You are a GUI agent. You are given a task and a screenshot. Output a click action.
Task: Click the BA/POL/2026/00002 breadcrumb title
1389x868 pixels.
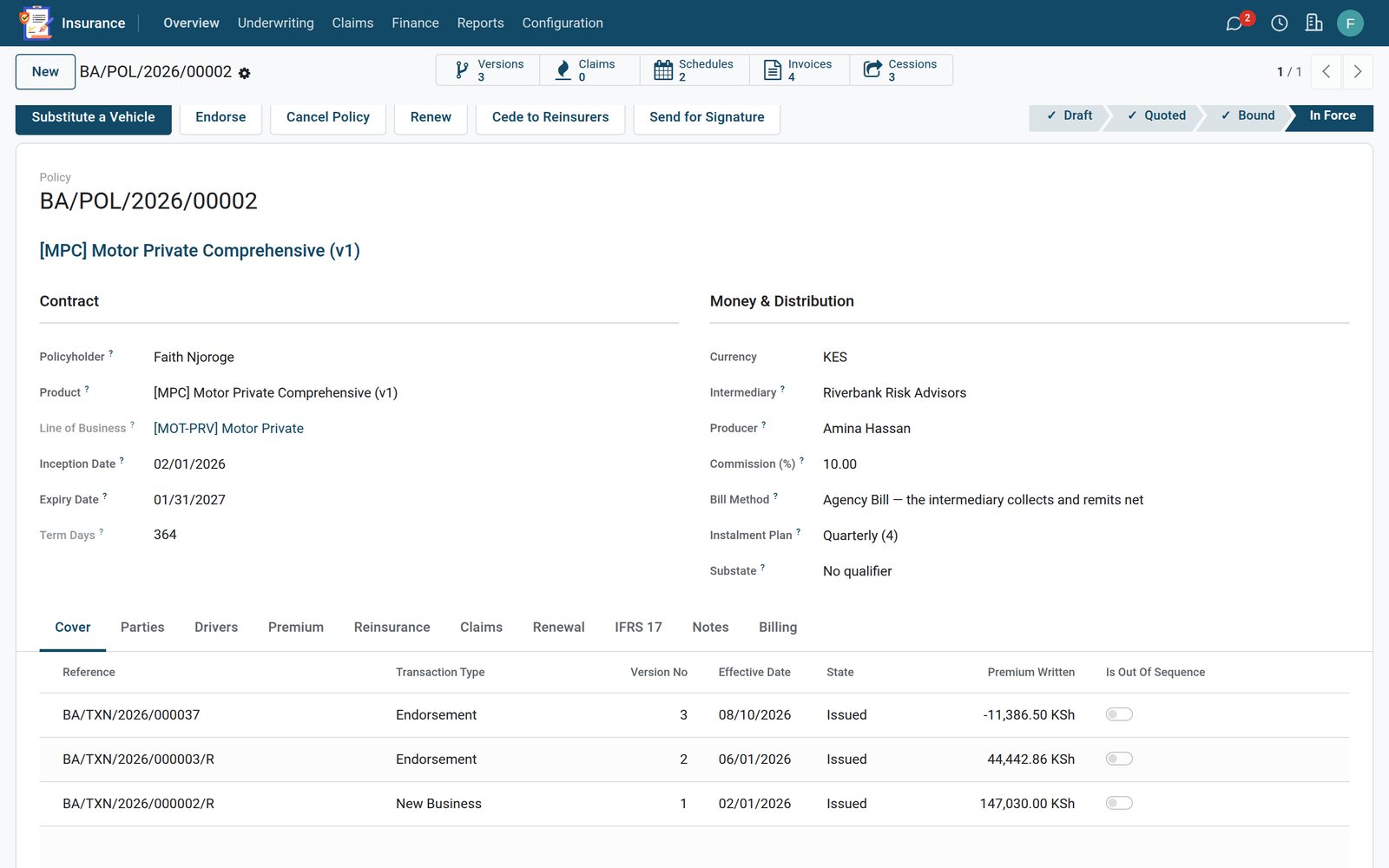(155, 72)
